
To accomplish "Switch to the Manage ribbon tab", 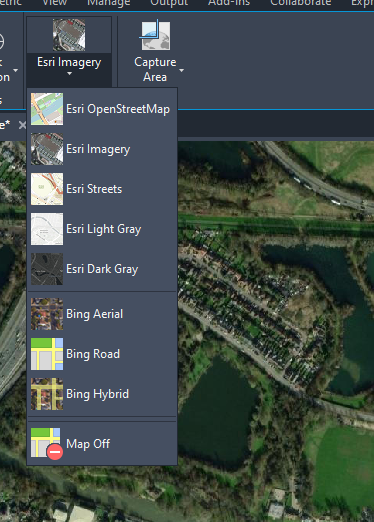I will [109, 3].
